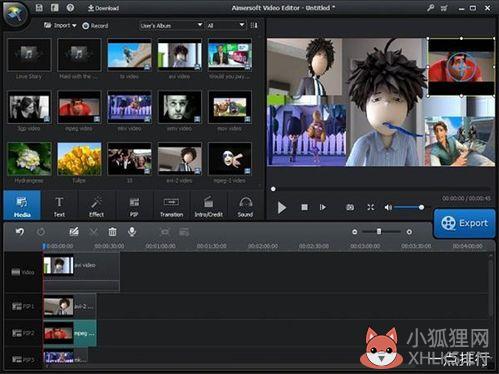Select the clip on PIP3 track

(x=65, y=358)
